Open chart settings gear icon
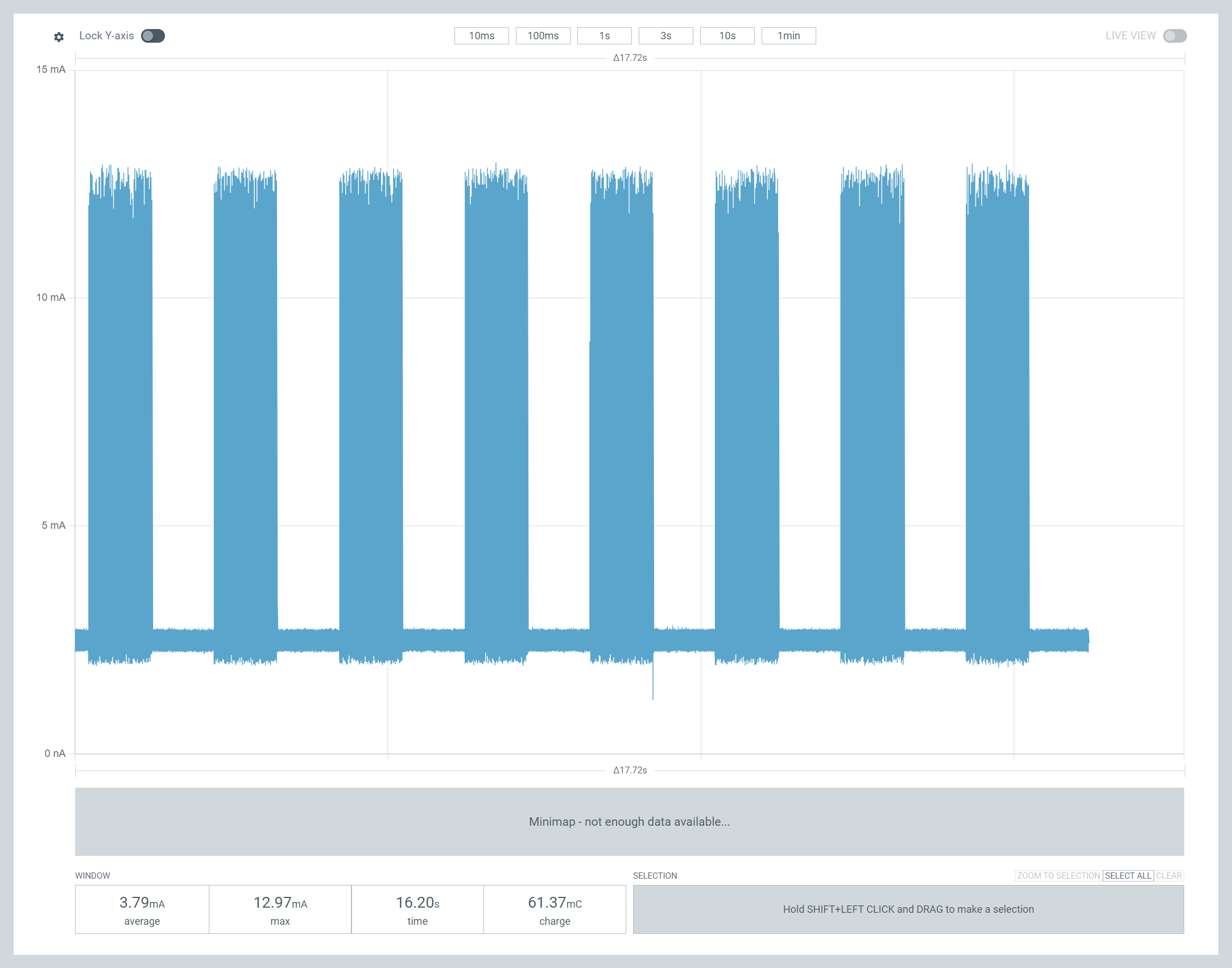Image resolution: width=1232 pixels, height=968 pixels. 59,37
